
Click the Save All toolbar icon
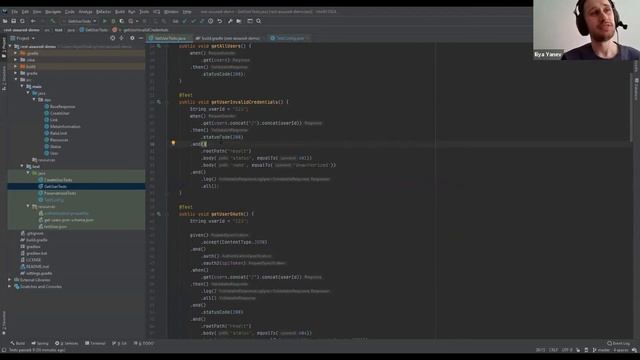(x=13, y=21)
